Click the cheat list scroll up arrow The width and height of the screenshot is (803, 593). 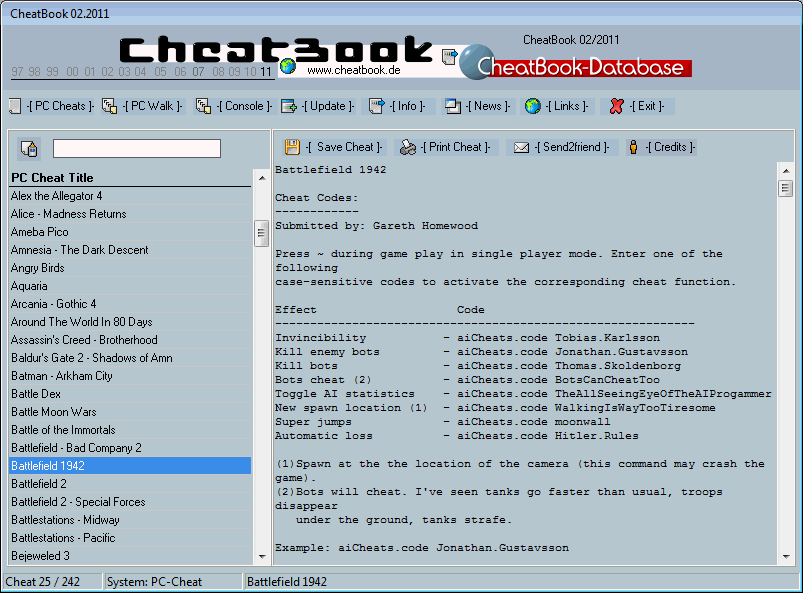tap(262, 178)
